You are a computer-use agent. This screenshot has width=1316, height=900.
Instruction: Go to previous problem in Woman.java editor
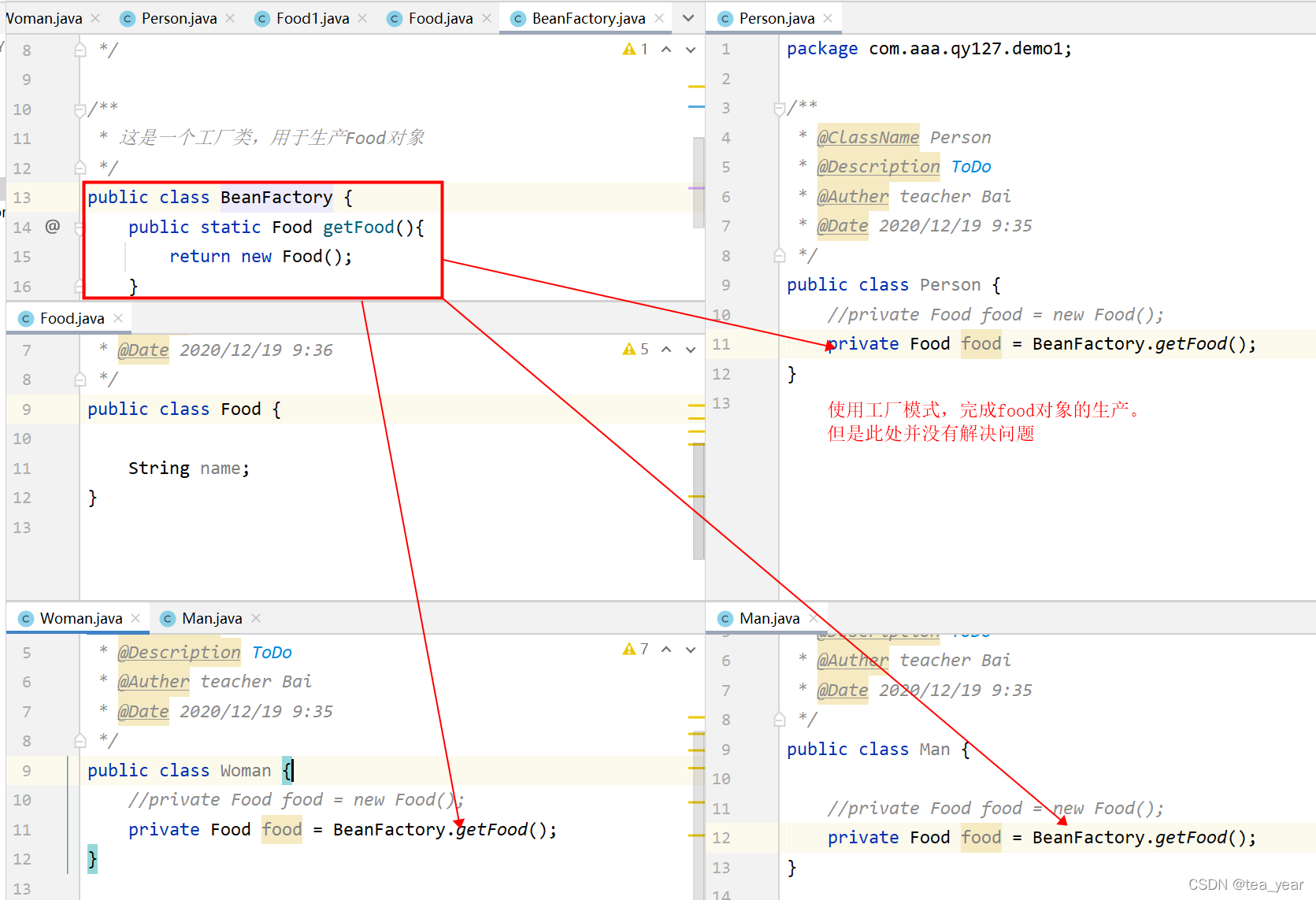(x=666, y=650)
